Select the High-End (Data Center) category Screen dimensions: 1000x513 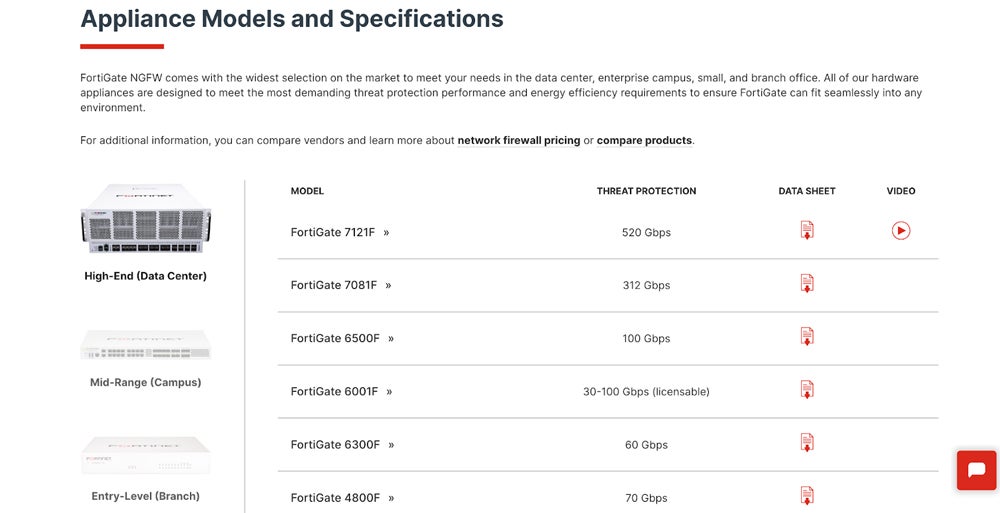click(145, 276)
